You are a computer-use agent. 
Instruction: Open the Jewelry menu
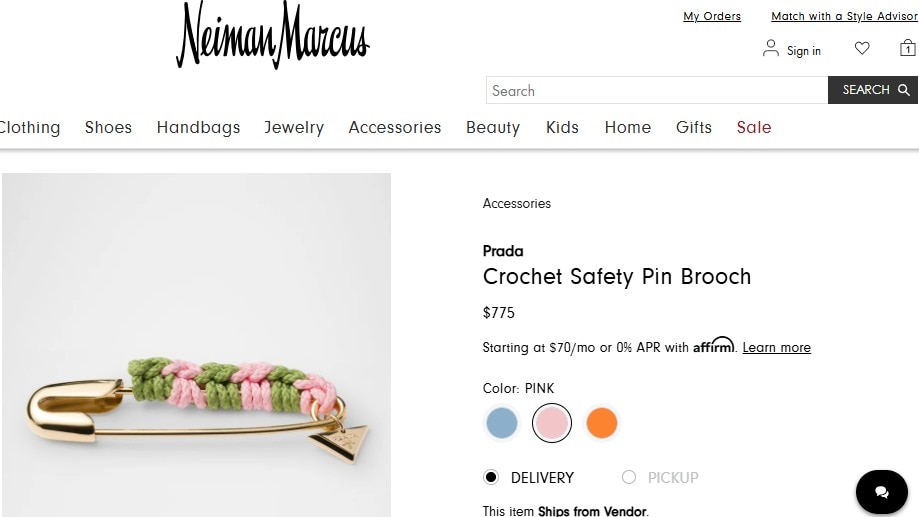coord(294,127)
